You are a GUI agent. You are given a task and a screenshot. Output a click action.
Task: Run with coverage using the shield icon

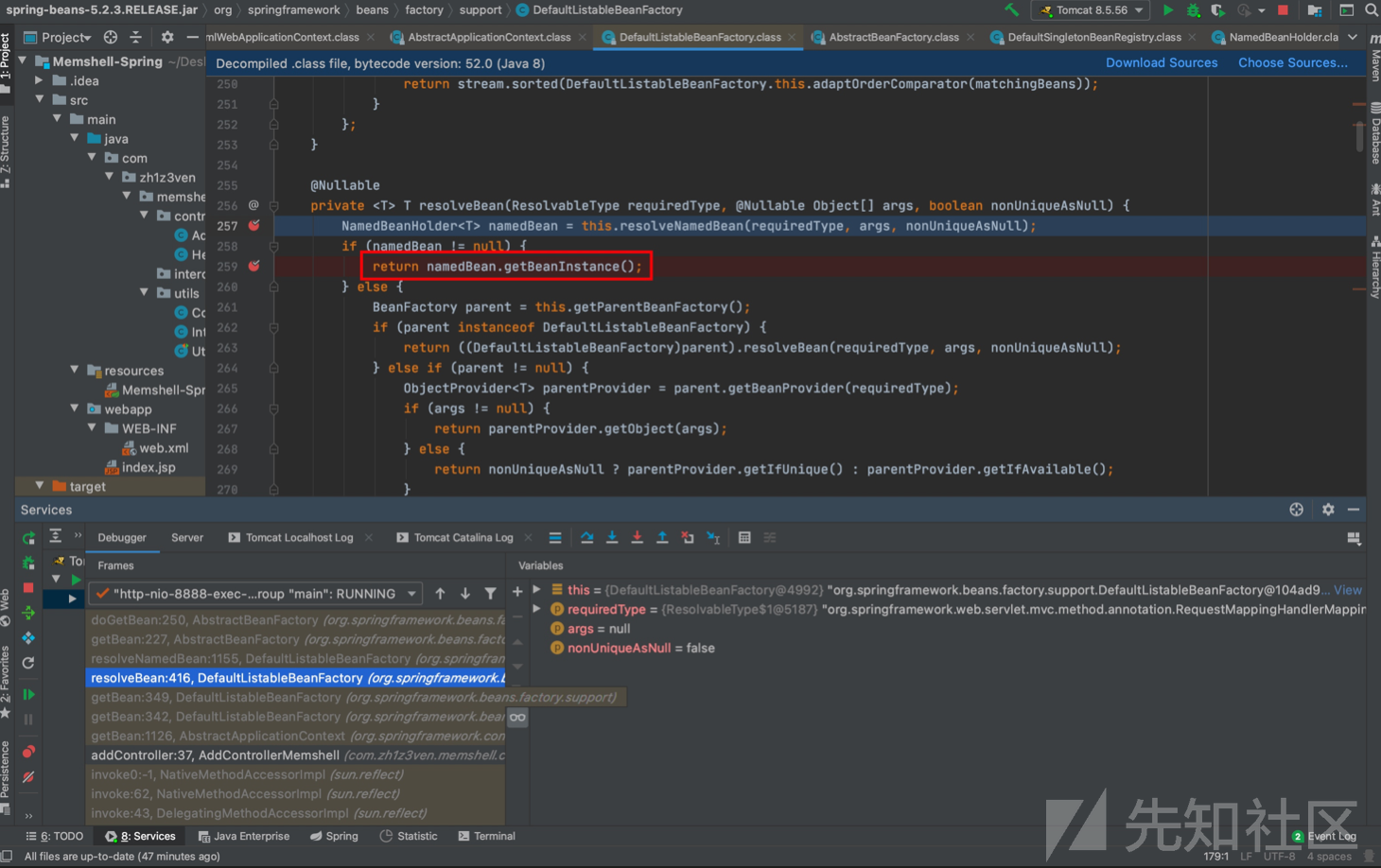(1217, 10)
